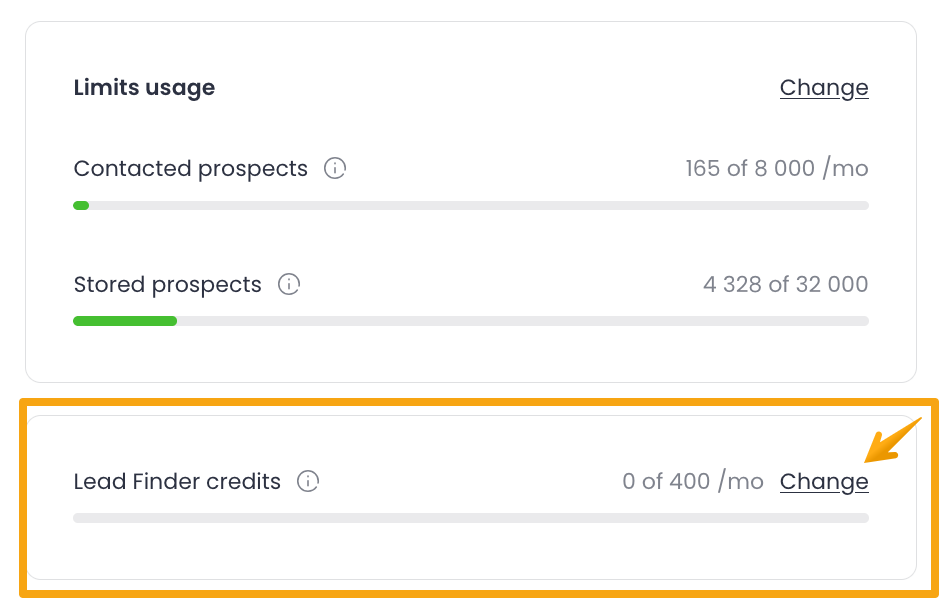Click the Limits usage heading
952x610 pixels.
[x=144, y=88]
